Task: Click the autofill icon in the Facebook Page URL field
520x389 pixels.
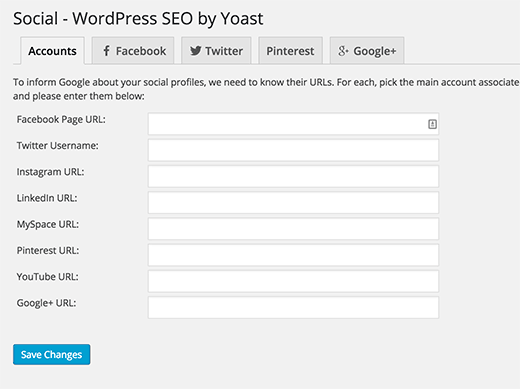Action: click(432, 124)
